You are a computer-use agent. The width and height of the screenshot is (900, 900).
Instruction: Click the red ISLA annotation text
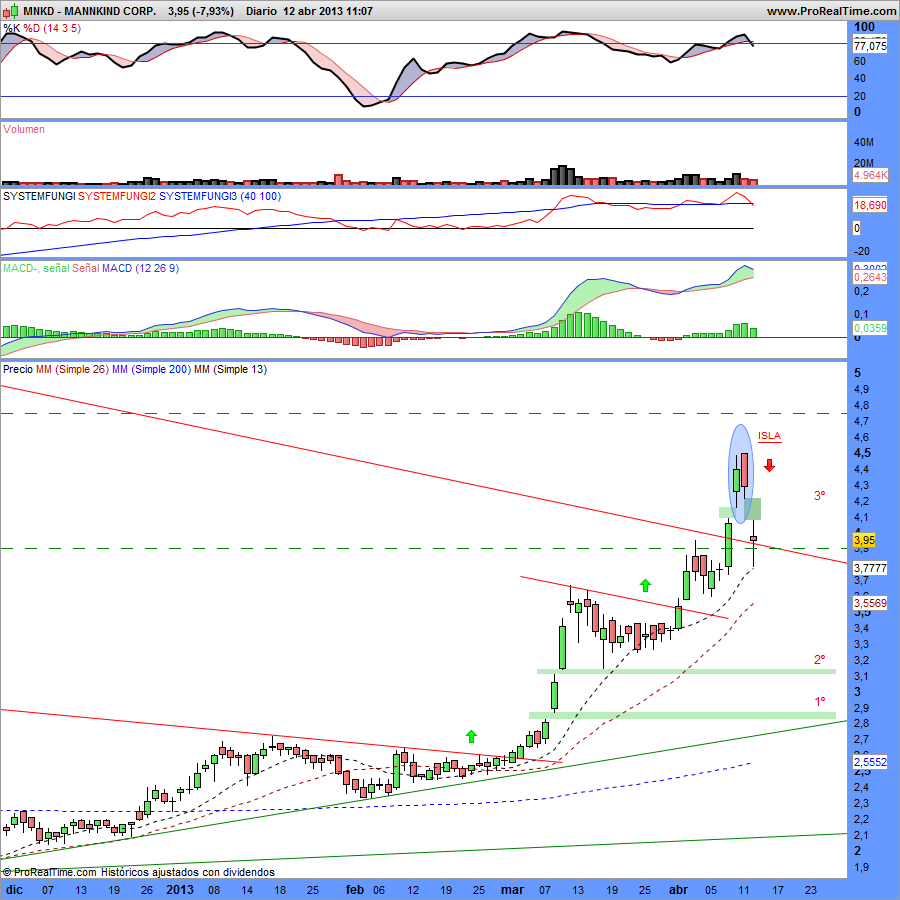(x=769, y=436)
